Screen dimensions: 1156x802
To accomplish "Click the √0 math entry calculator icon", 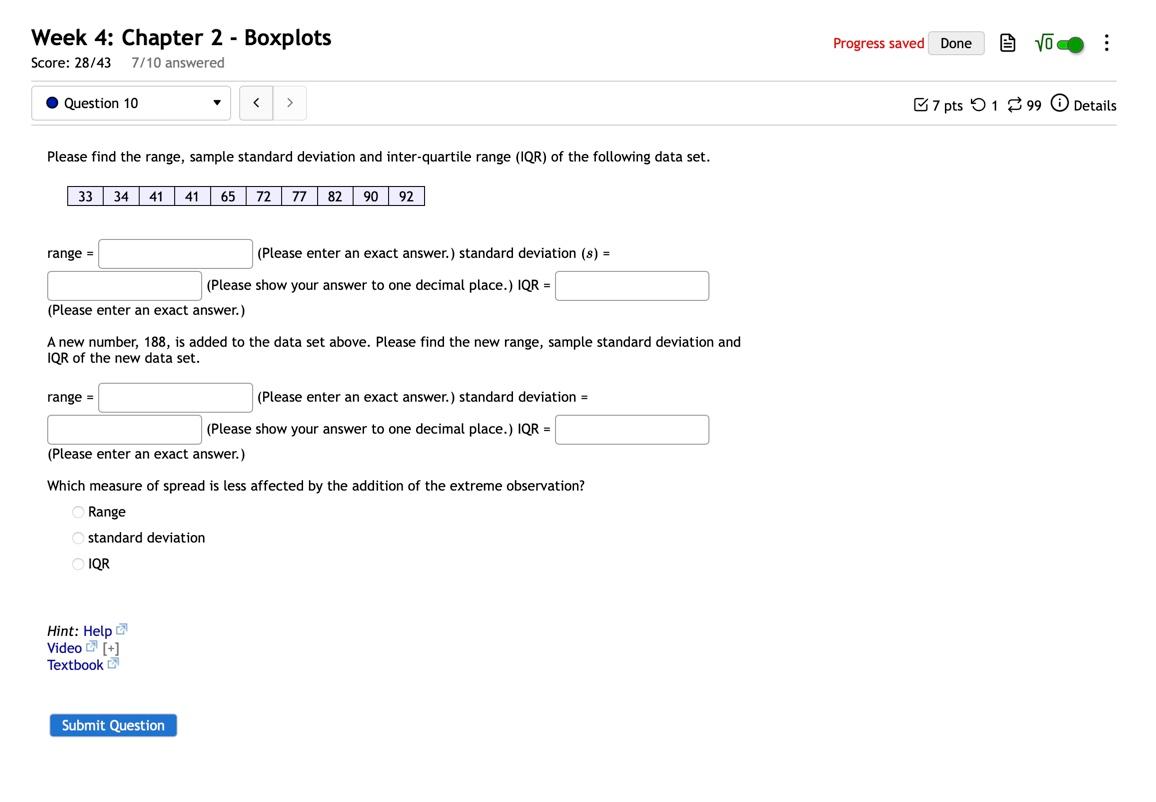I will tap(1043, 43).
